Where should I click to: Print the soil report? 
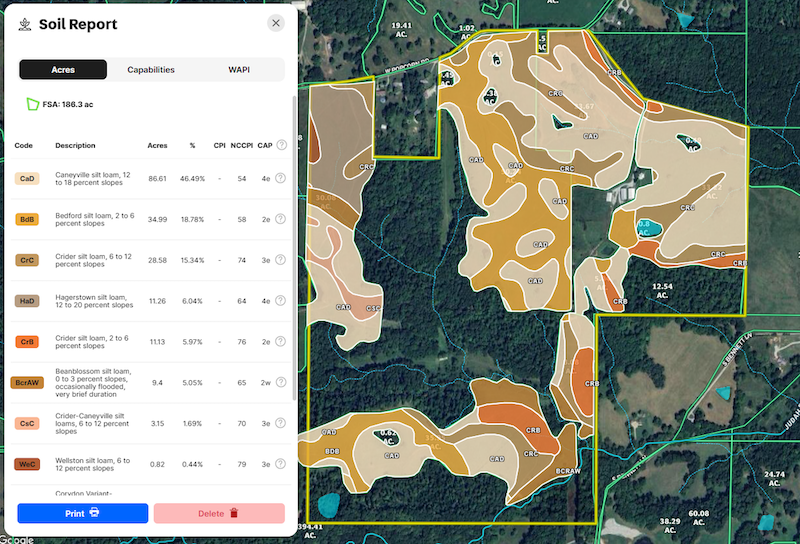pos(83,513)
